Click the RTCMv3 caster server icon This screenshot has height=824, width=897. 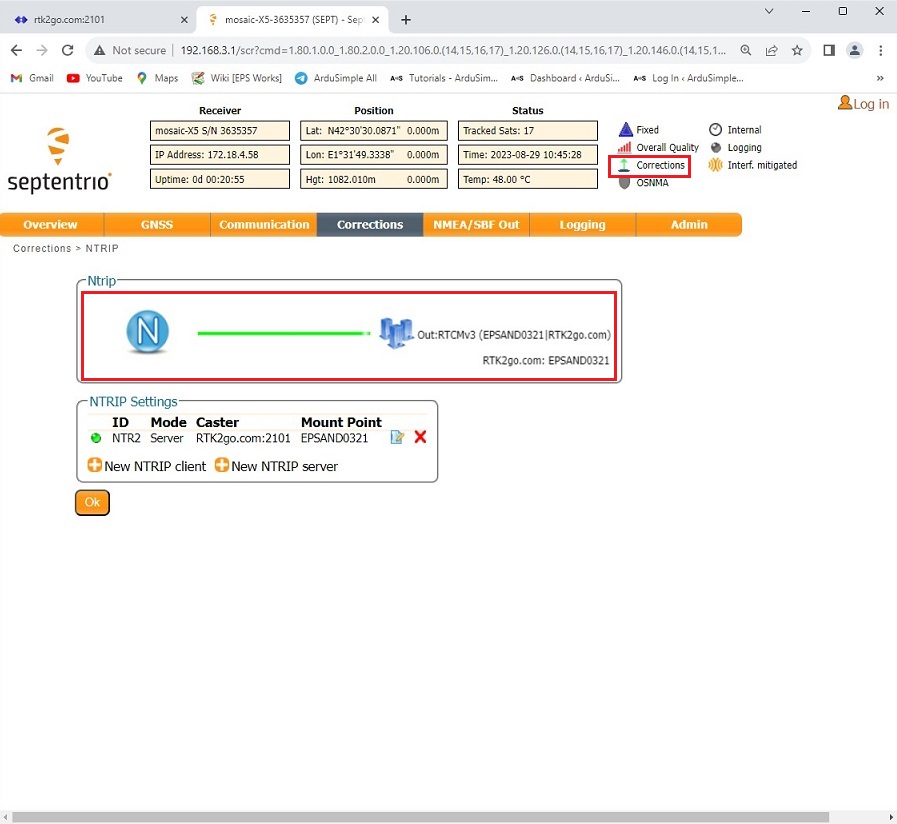[396, 333]
